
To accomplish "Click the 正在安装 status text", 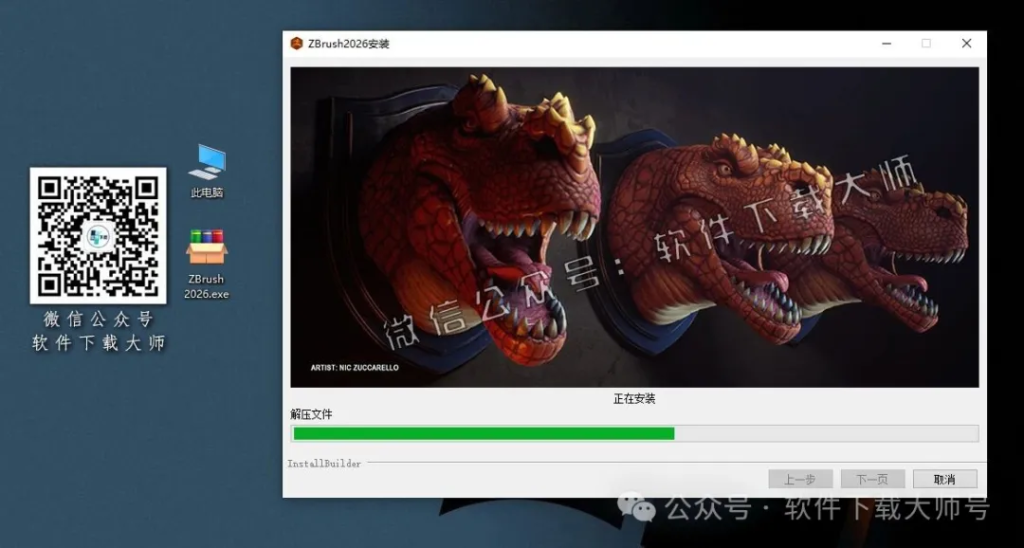I will 634,398.
